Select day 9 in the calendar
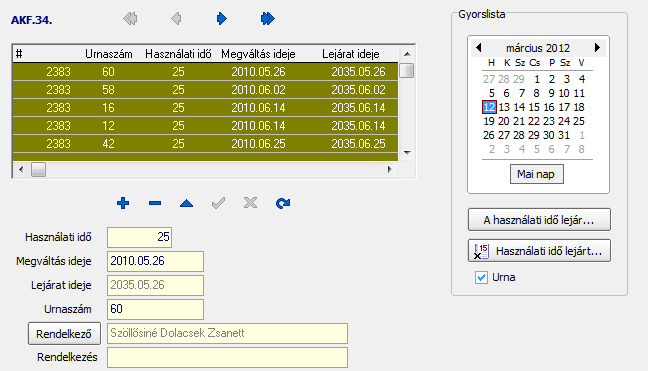Screen dimensions: 648x371 (551, 93)
